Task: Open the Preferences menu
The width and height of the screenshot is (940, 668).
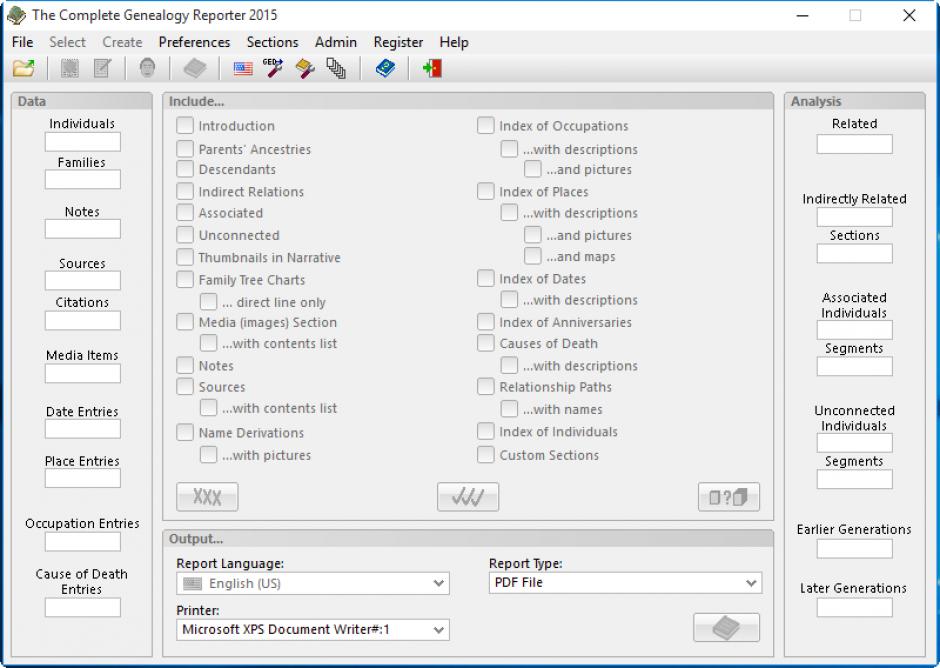Action: point(194,42)
